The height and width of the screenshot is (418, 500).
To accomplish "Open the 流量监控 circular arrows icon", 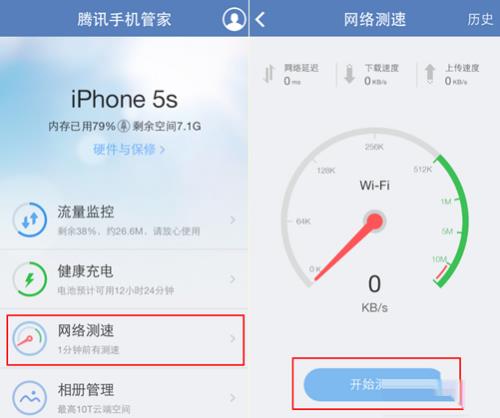I will point(30,220).
